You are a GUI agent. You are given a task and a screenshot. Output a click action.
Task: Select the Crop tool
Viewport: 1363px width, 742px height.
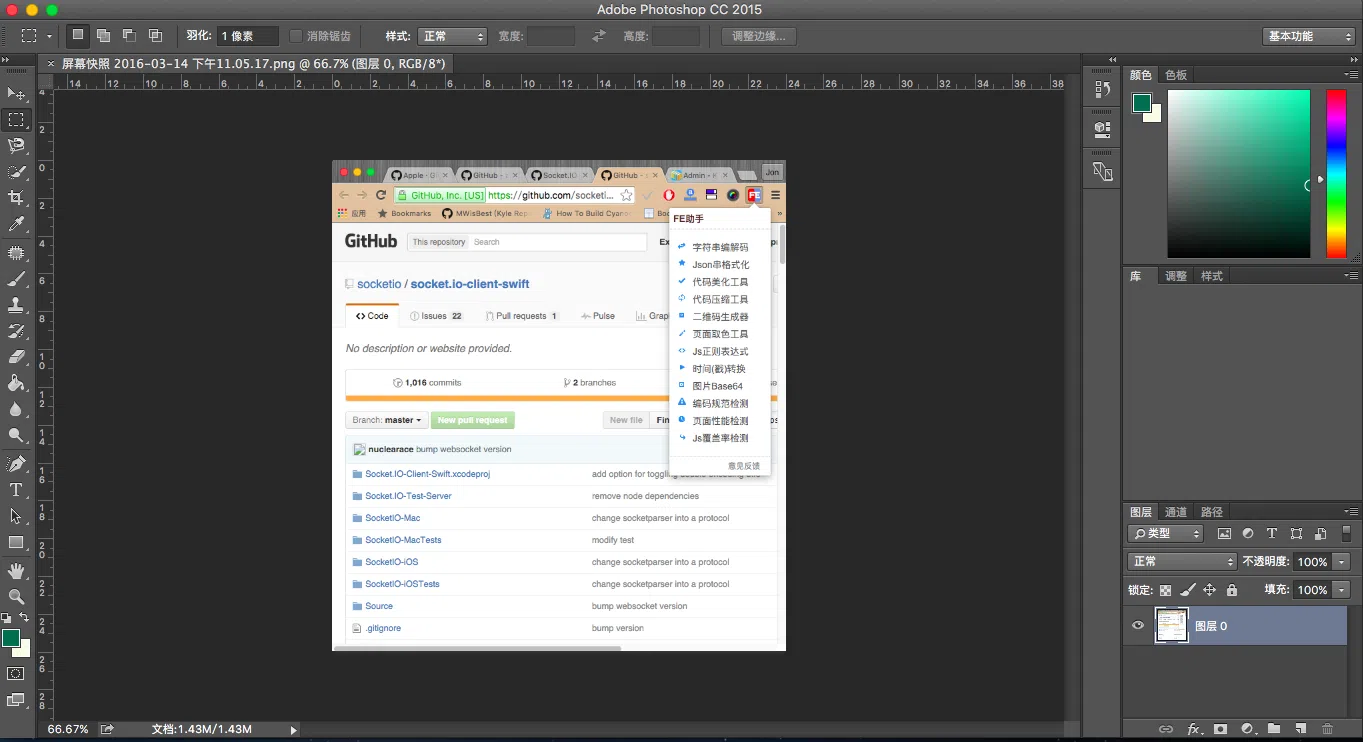click(x=16, y=198)
